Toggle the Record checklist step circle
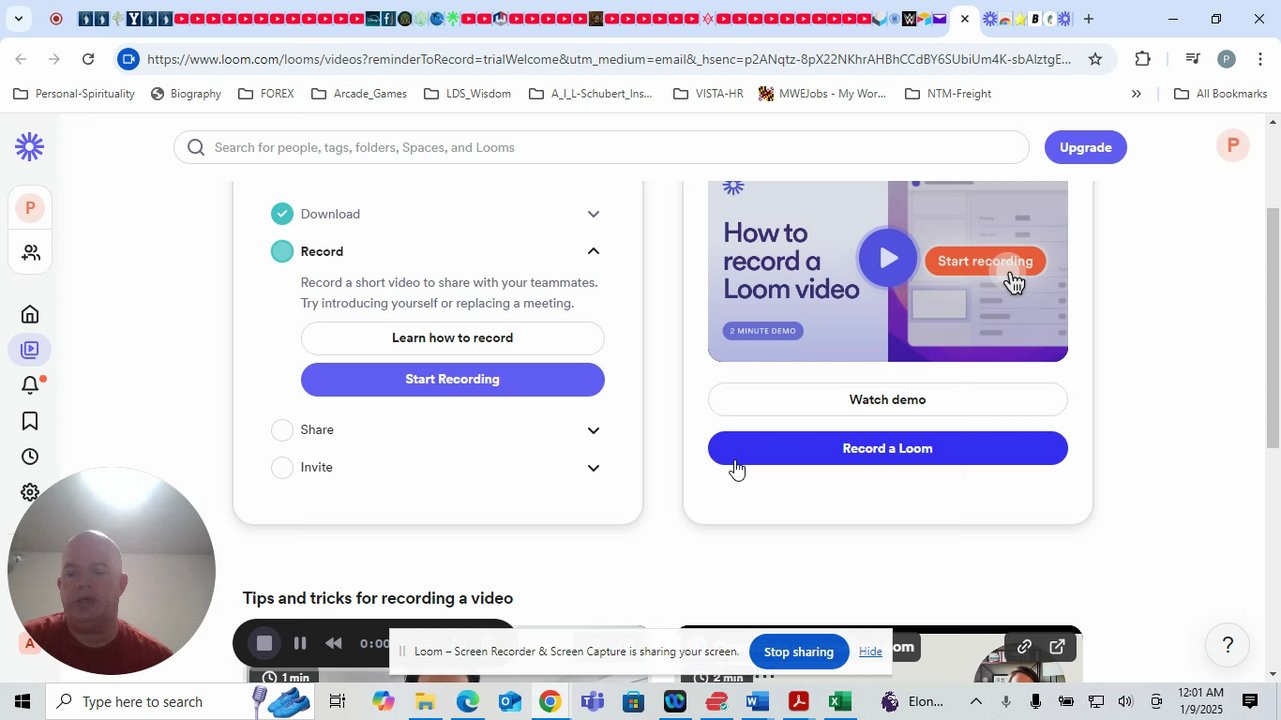The height and width of the screenshot is (720, 1281). coord(282,251)
